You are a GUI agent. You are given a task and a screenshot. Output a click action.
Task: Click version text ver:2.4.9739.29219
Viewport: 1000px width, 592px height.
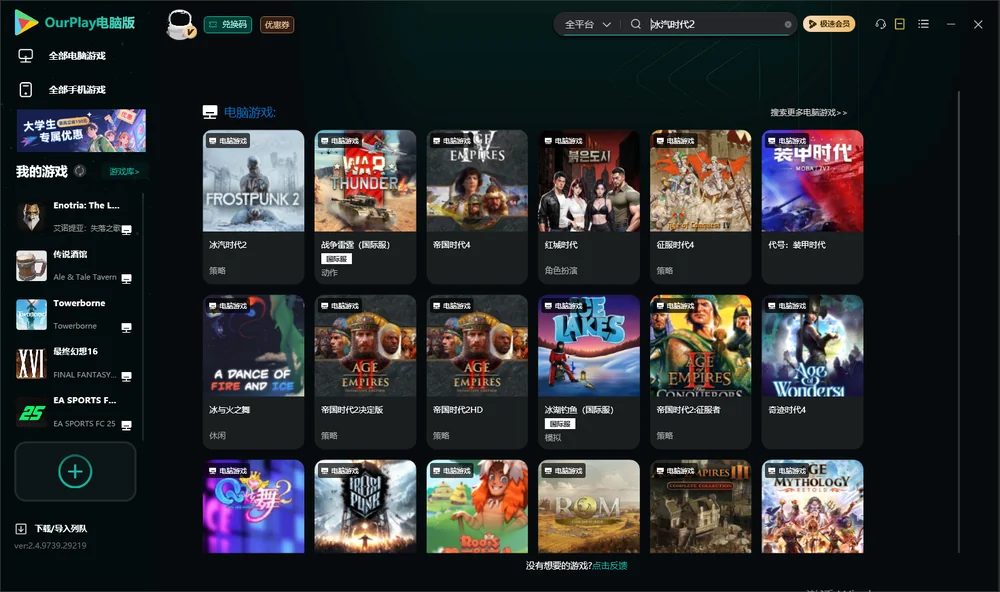50,545
